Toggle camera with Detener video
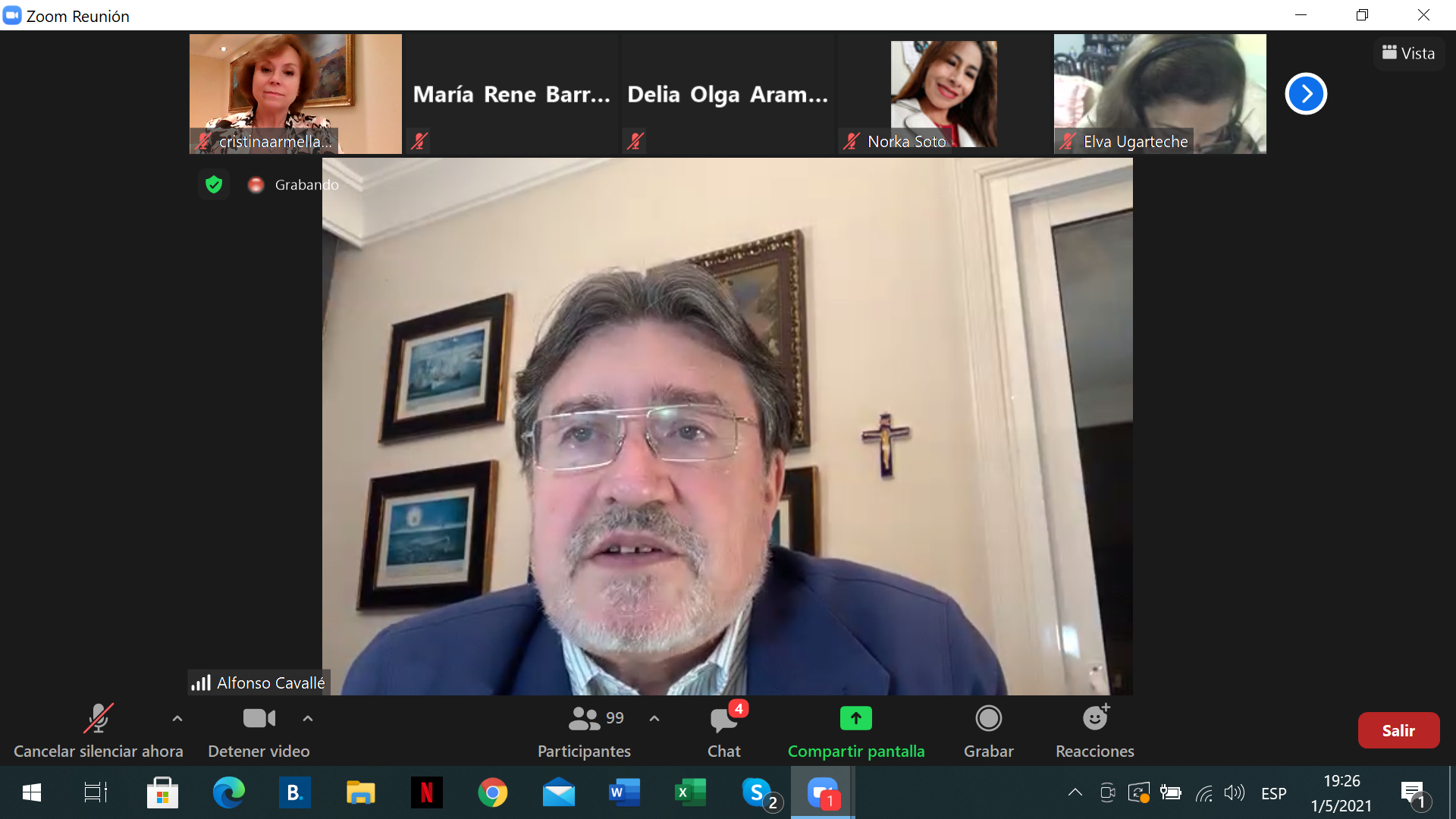This screenshot has width=1456, height=819. [x=259, y=718]
